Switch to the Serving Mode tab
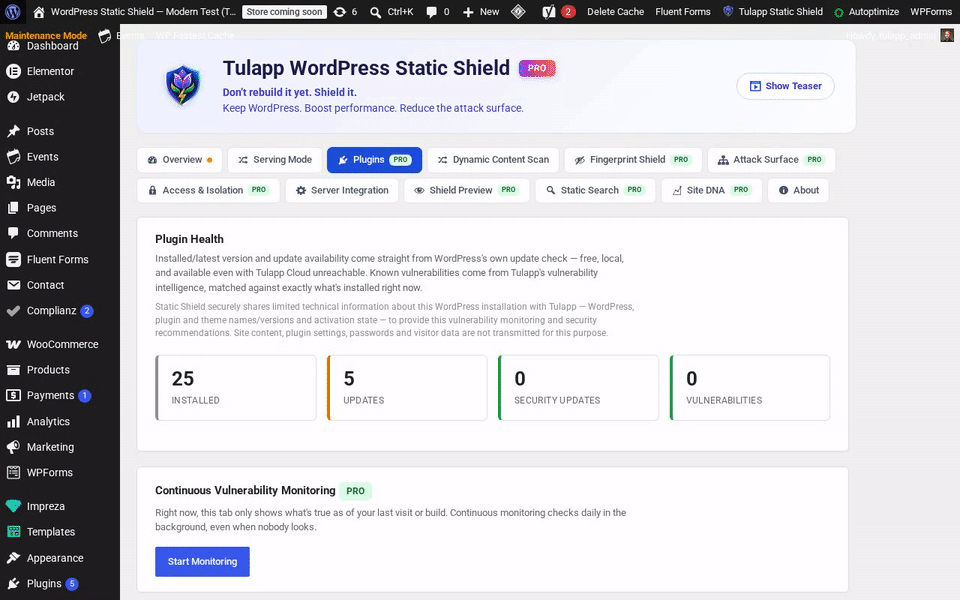 274,160
